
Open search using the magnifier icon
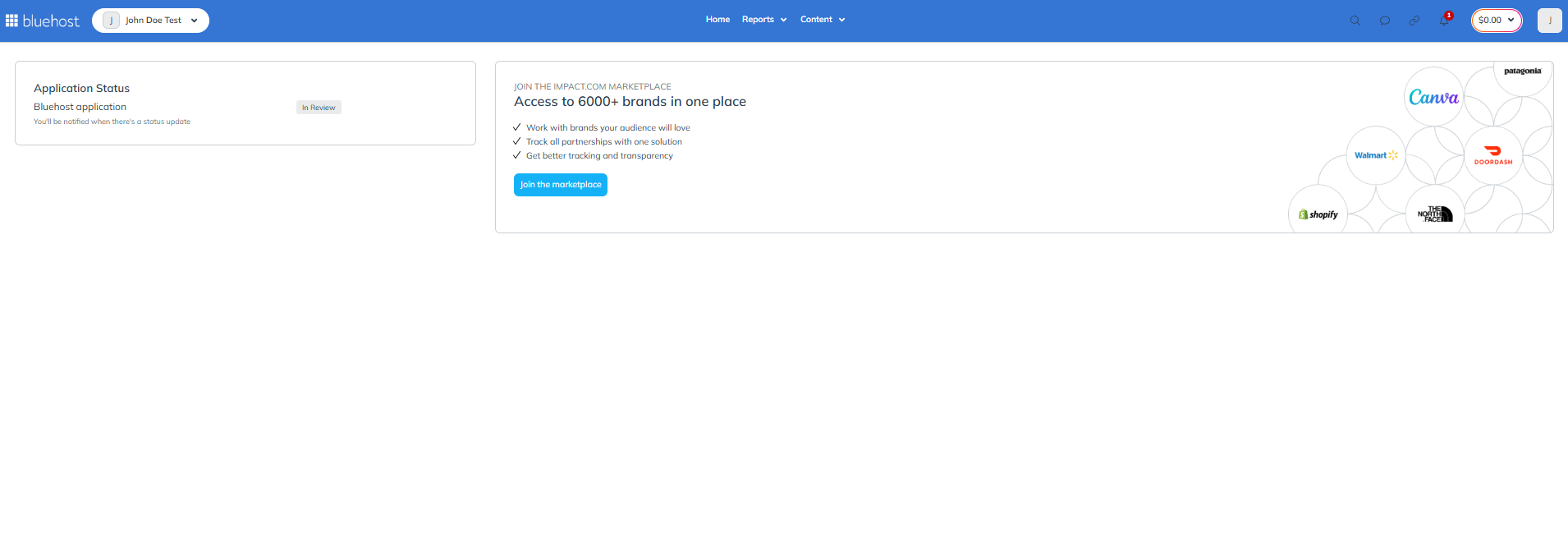[x=1355, y=21]
